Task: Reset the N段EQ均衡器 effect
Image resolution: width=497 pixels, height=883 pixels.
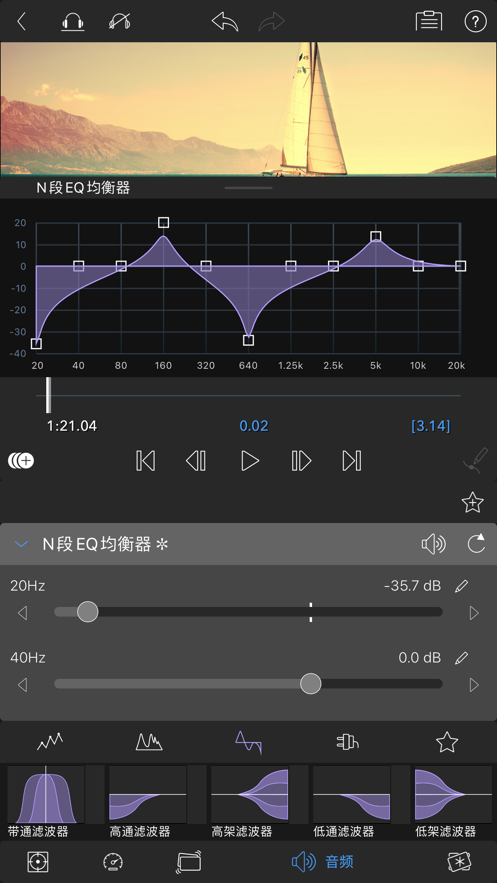Action: tap(476, 544)
